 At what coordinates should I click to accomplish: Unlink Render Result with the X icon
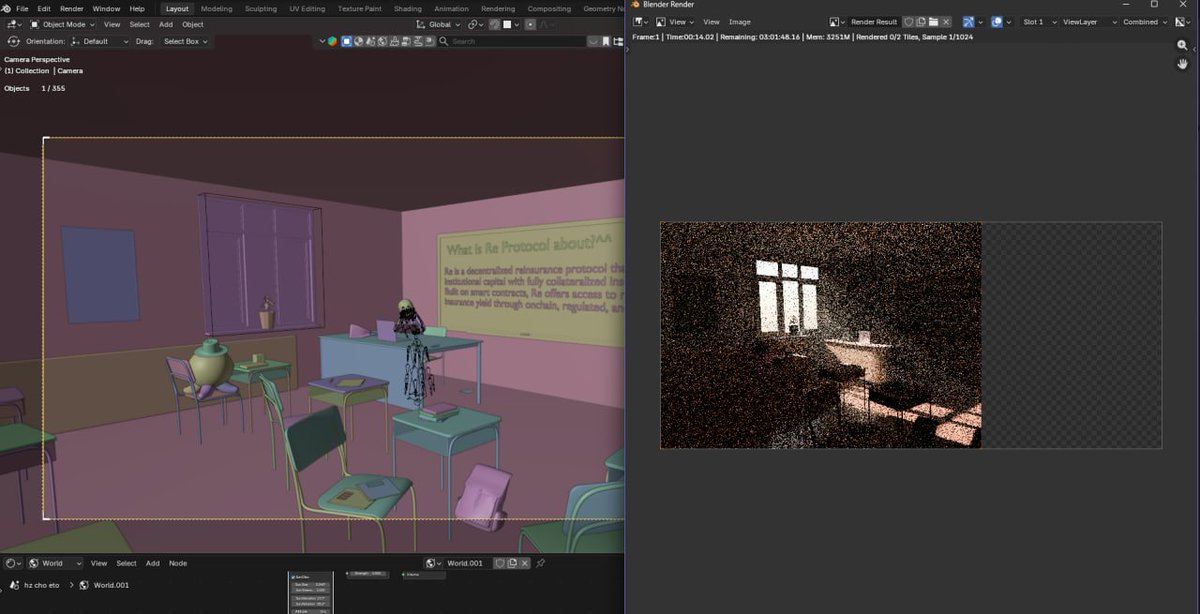pos(946,21)
